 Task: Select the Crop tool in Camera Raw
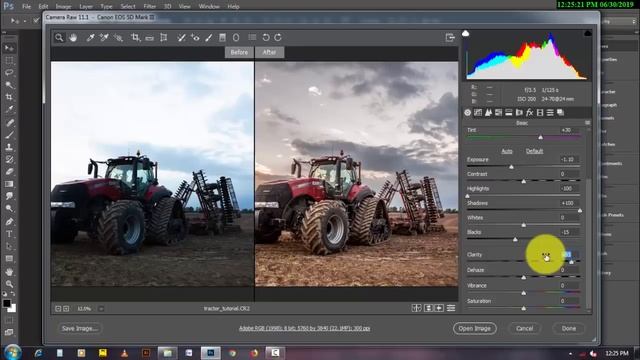point(136,38)
